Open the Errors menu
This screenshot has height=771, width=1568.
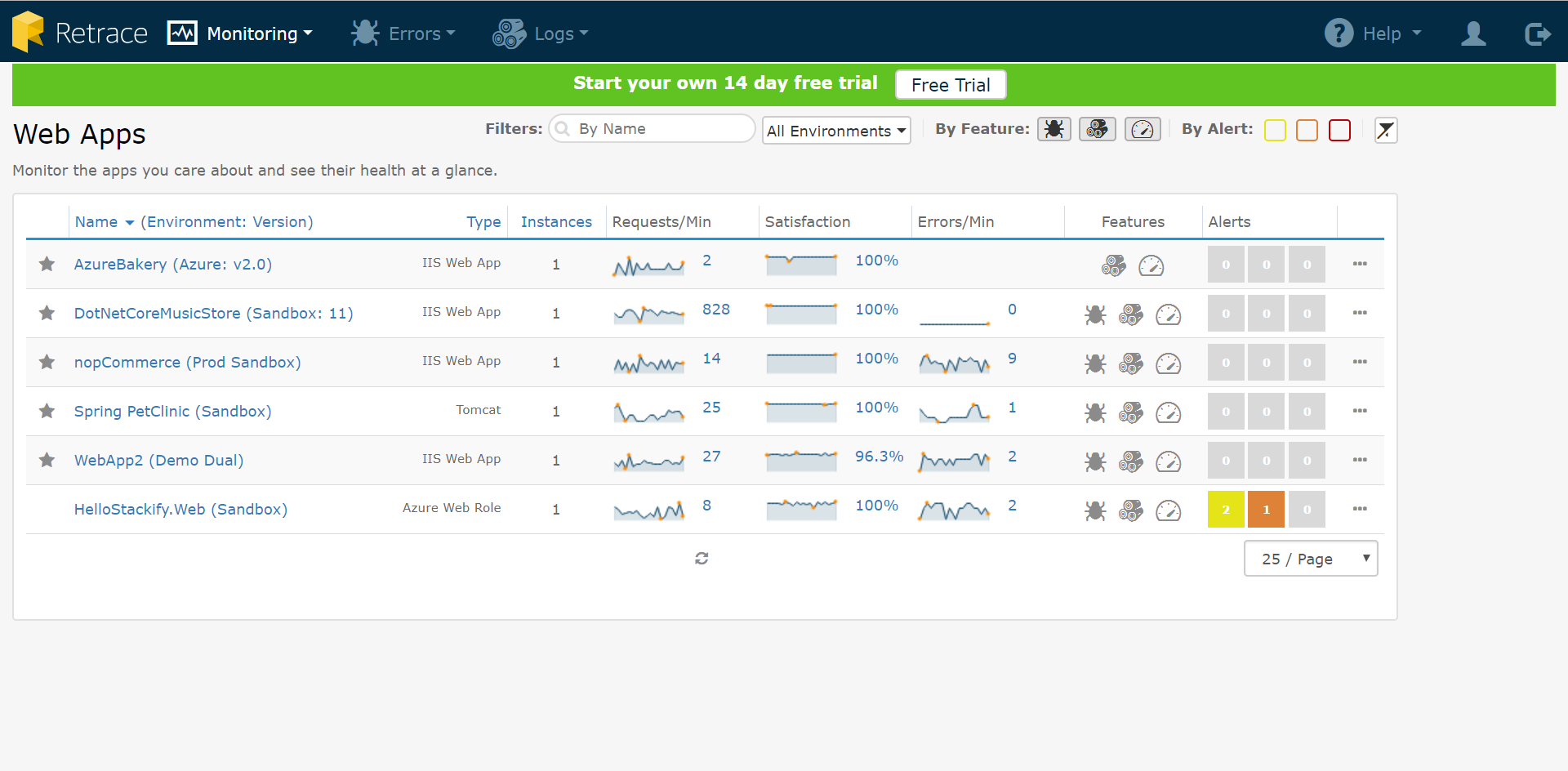pyautogui.click(x=403, y=33)
